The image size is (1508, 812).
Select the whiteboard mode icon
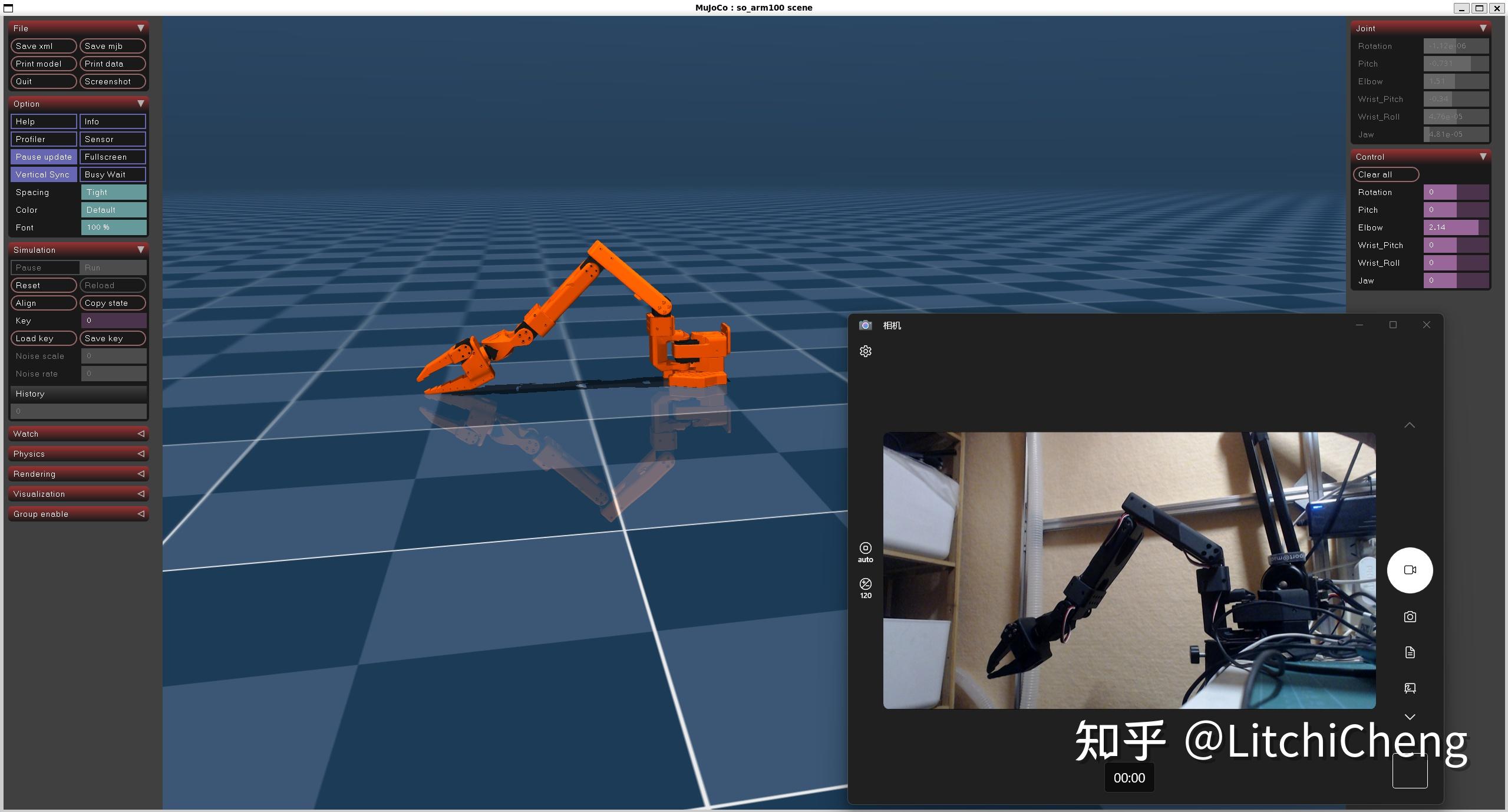click(x=1410, y=688)
